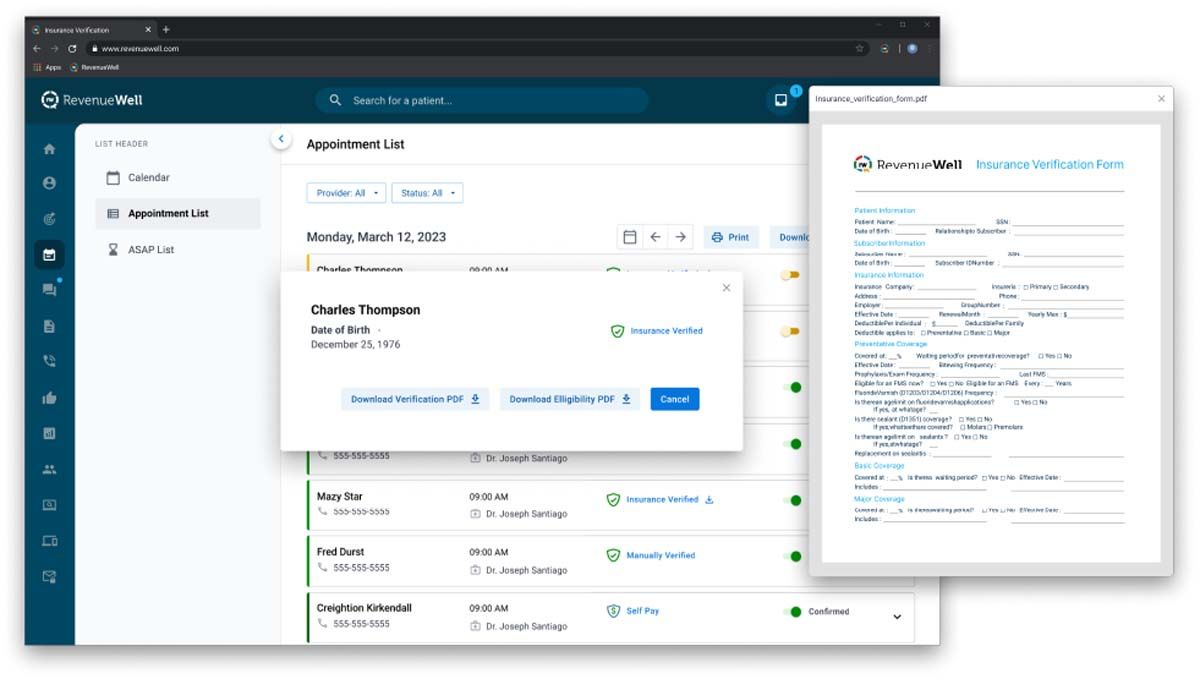The width and height of the screenshot is (1200, 679).
Task: Click the devices icon in the sidebar
Action: [49, 541]
